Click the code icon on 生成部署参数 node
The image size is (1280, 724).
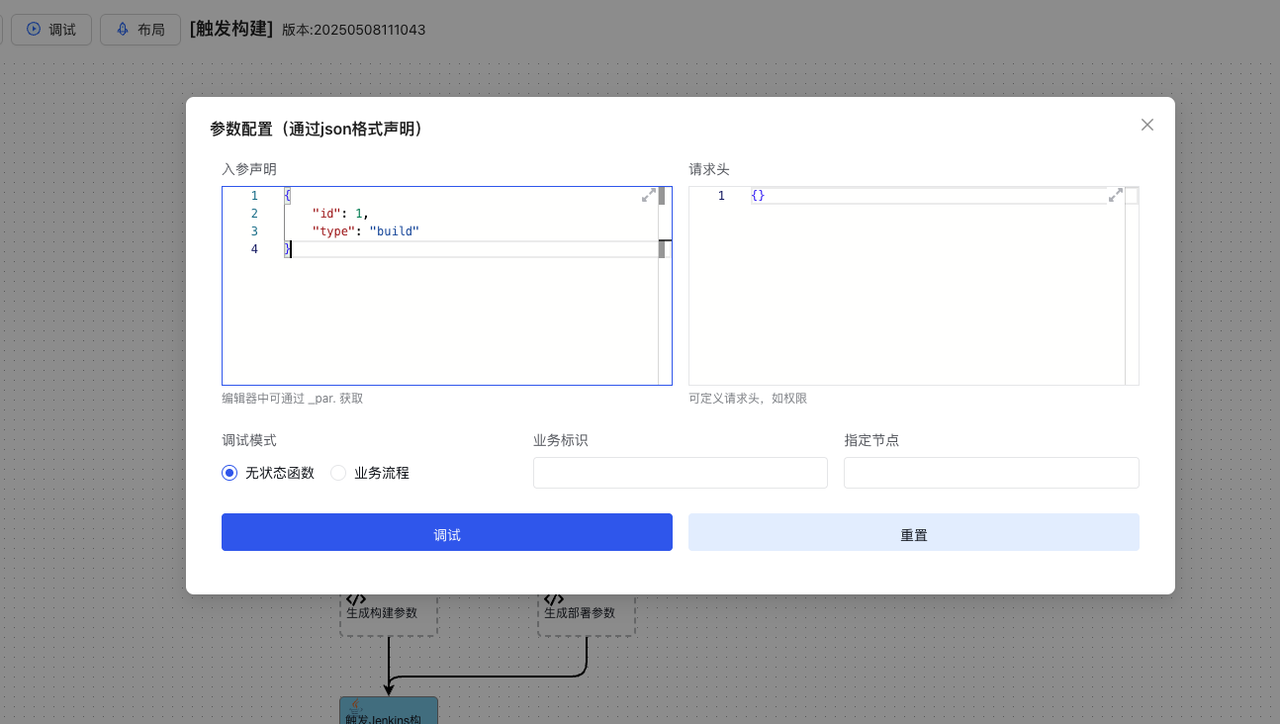(554, 599)
